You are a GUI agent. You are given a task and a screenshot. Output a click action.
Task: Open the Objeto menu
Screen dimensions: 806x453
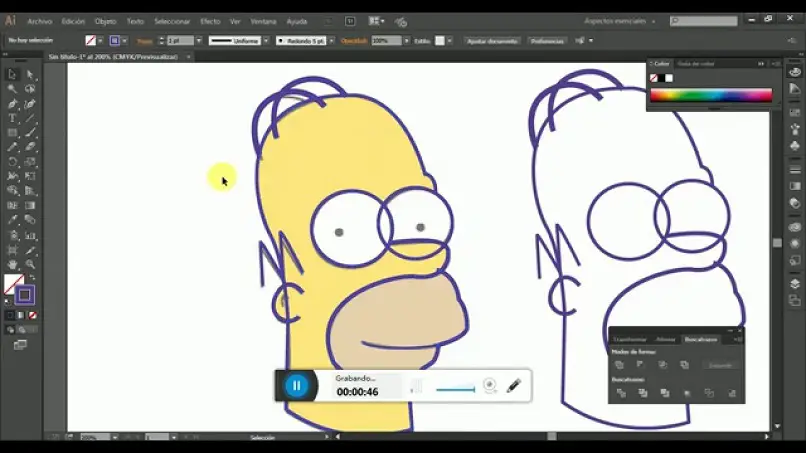pos(105,22)
